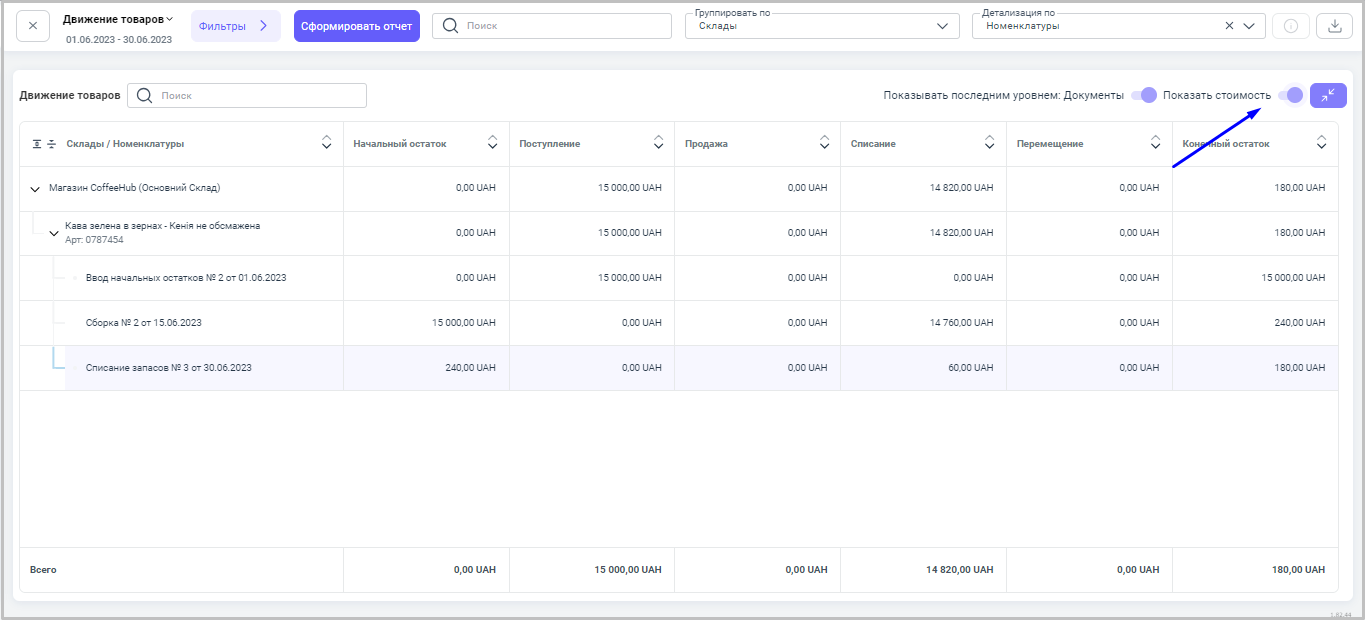Screen dimensions: 1365x620
Task: Click the collapse fullscreen purple button
Action: tap(1328, 95)
